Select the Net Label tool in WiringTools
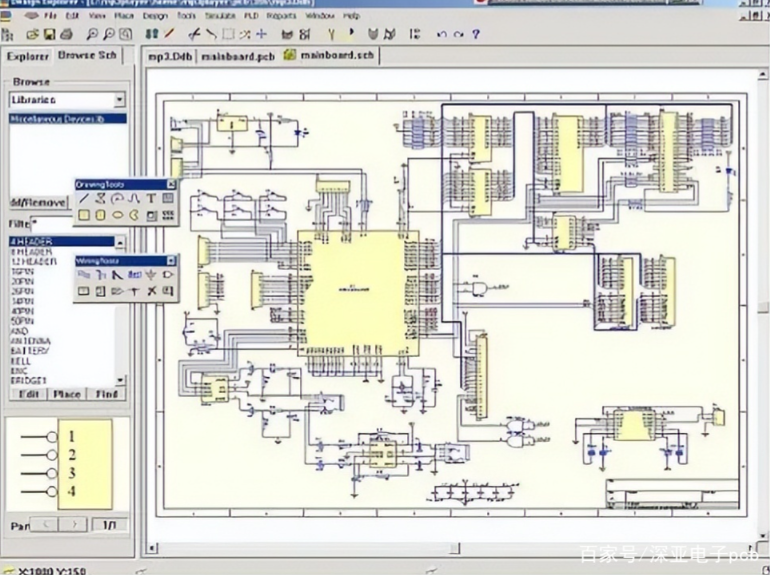The height and width of the screenshot is (575, 770). [x=134, y=274]
